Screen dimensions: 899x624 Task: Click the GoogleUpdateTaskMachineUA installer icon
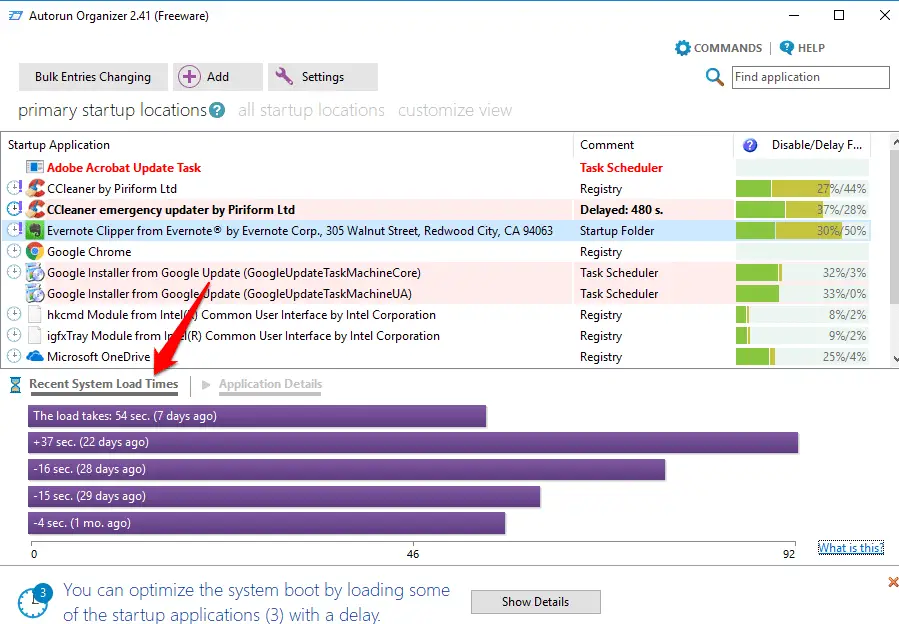pyautogui.click(x=36, y=294)
